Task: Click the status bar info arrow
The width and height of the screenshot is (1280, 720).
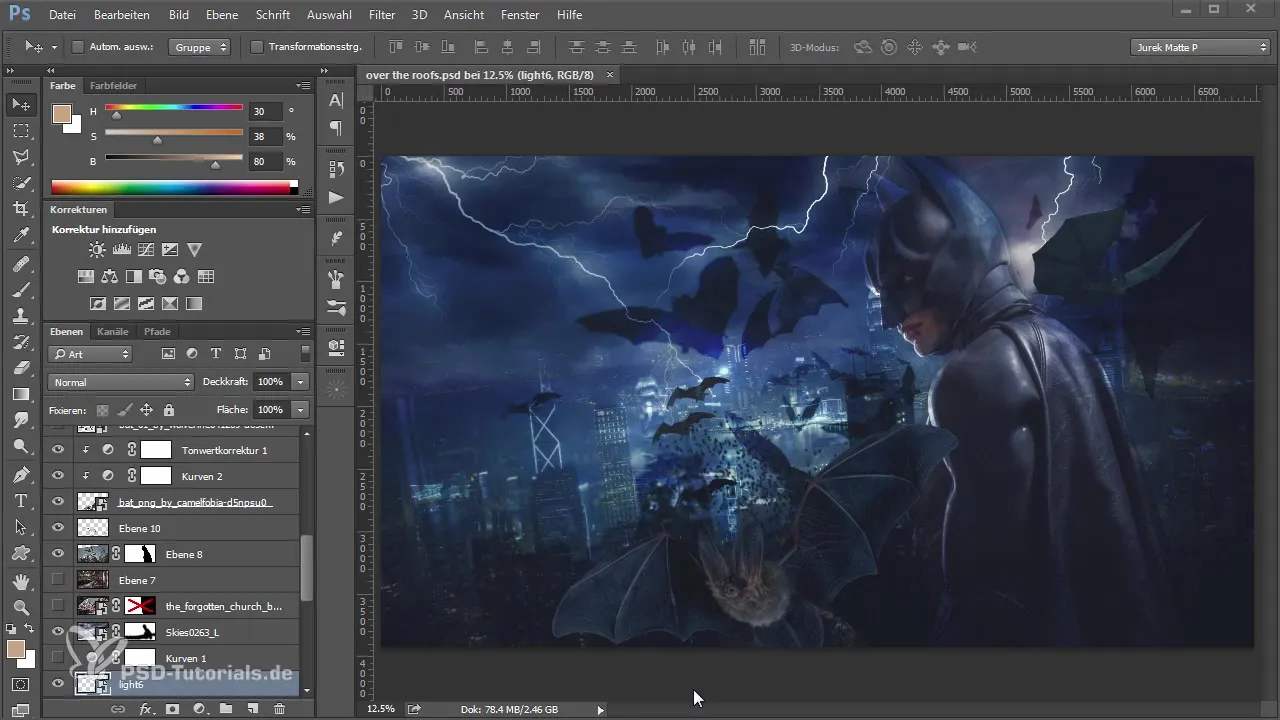Action: (600, 709)
